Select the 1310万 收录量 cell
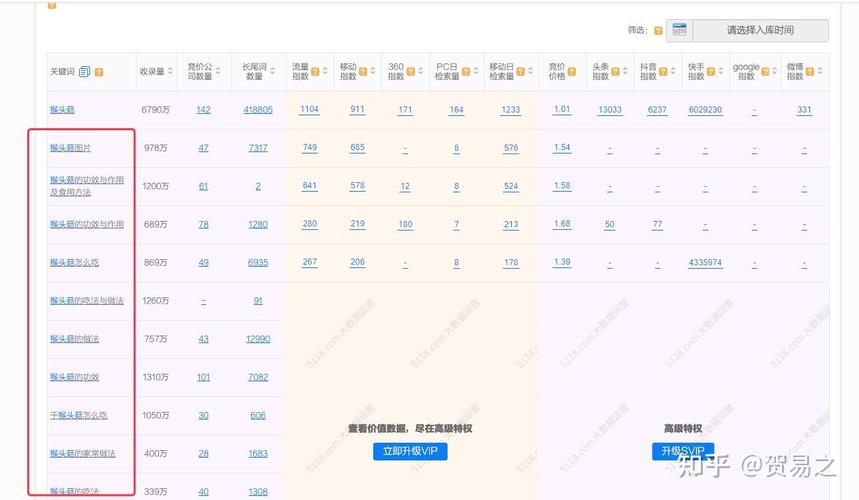The height and width of the screenshot is (500, 859). point(156,377)
